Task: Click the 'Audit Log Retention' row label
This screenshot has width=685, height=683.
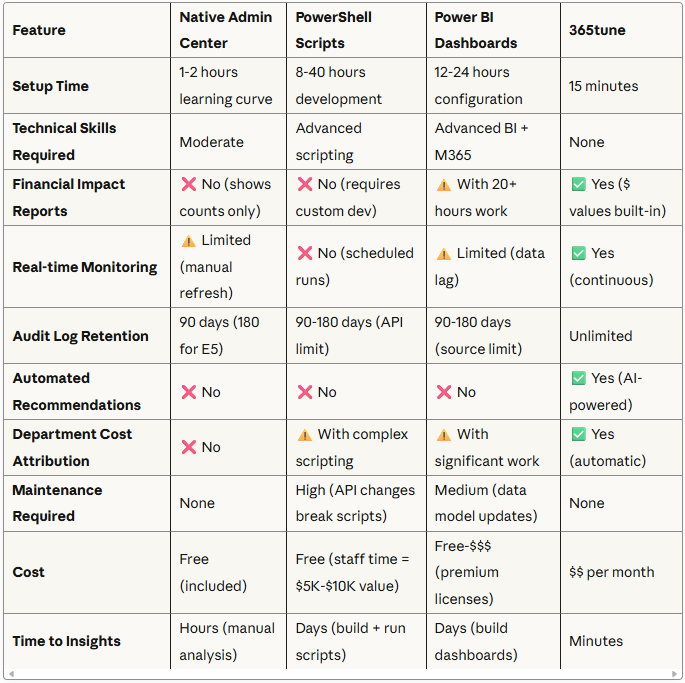Action: click(x=81, y=336)
